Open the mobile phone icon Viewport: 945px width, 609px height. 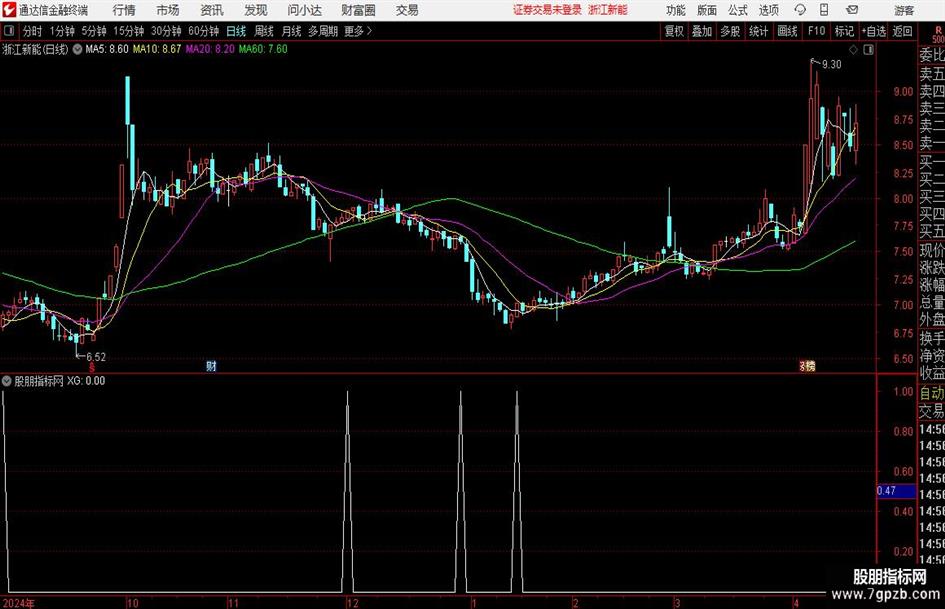(824, 10)
